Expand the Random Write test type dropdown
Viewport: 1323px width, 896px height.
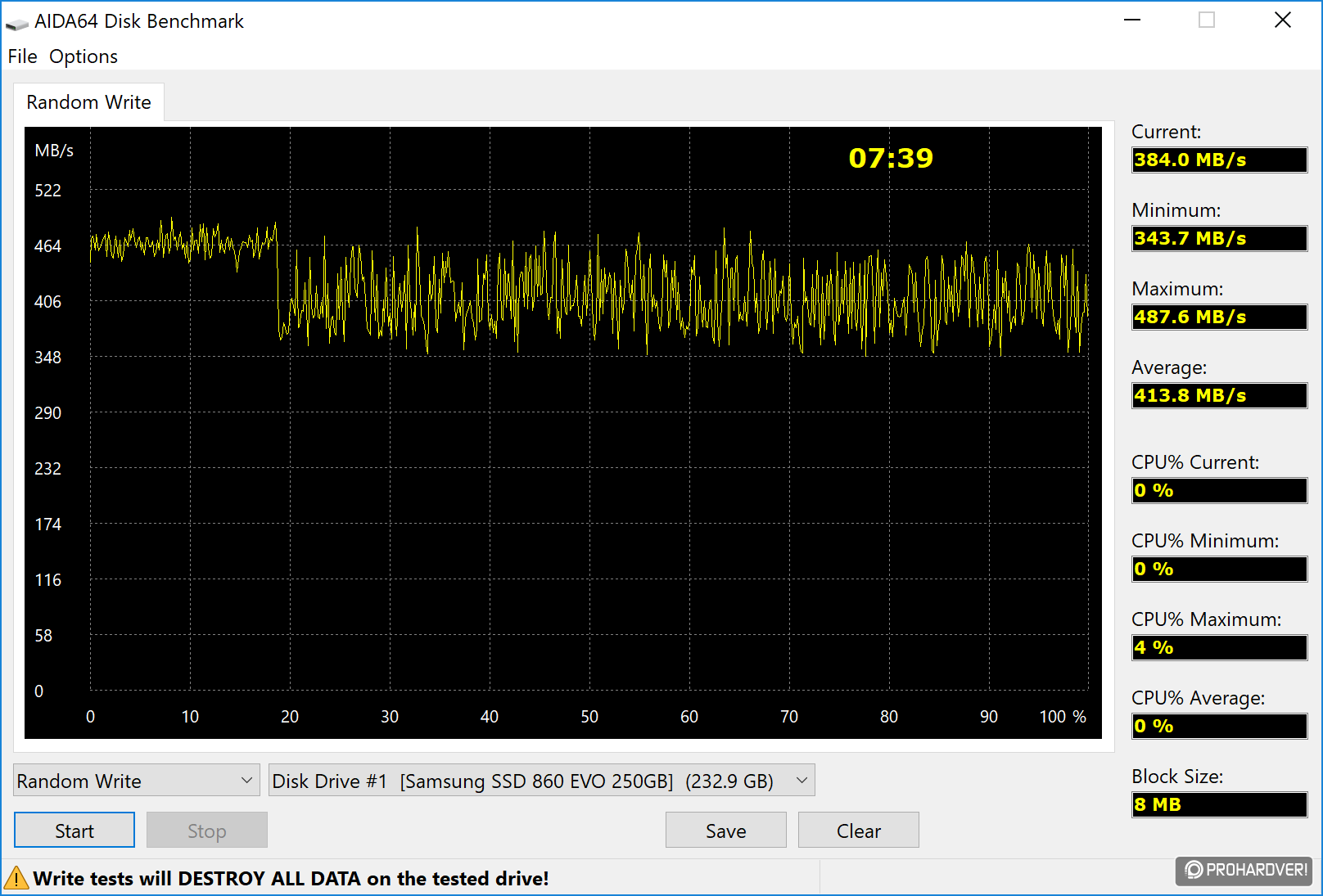click(137, 781)
